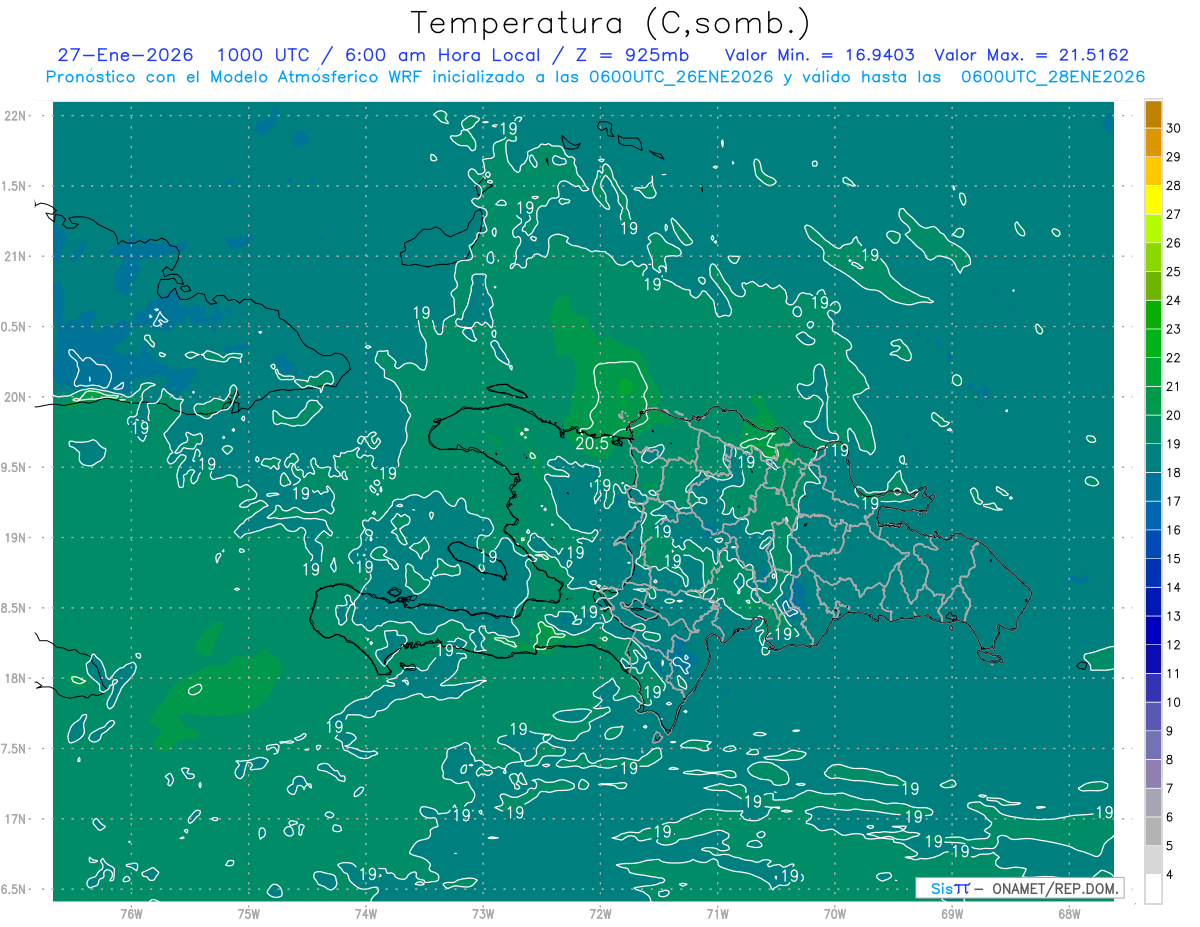
Task: Click the "20.5" contour label on map
Action: pos(593,443)
